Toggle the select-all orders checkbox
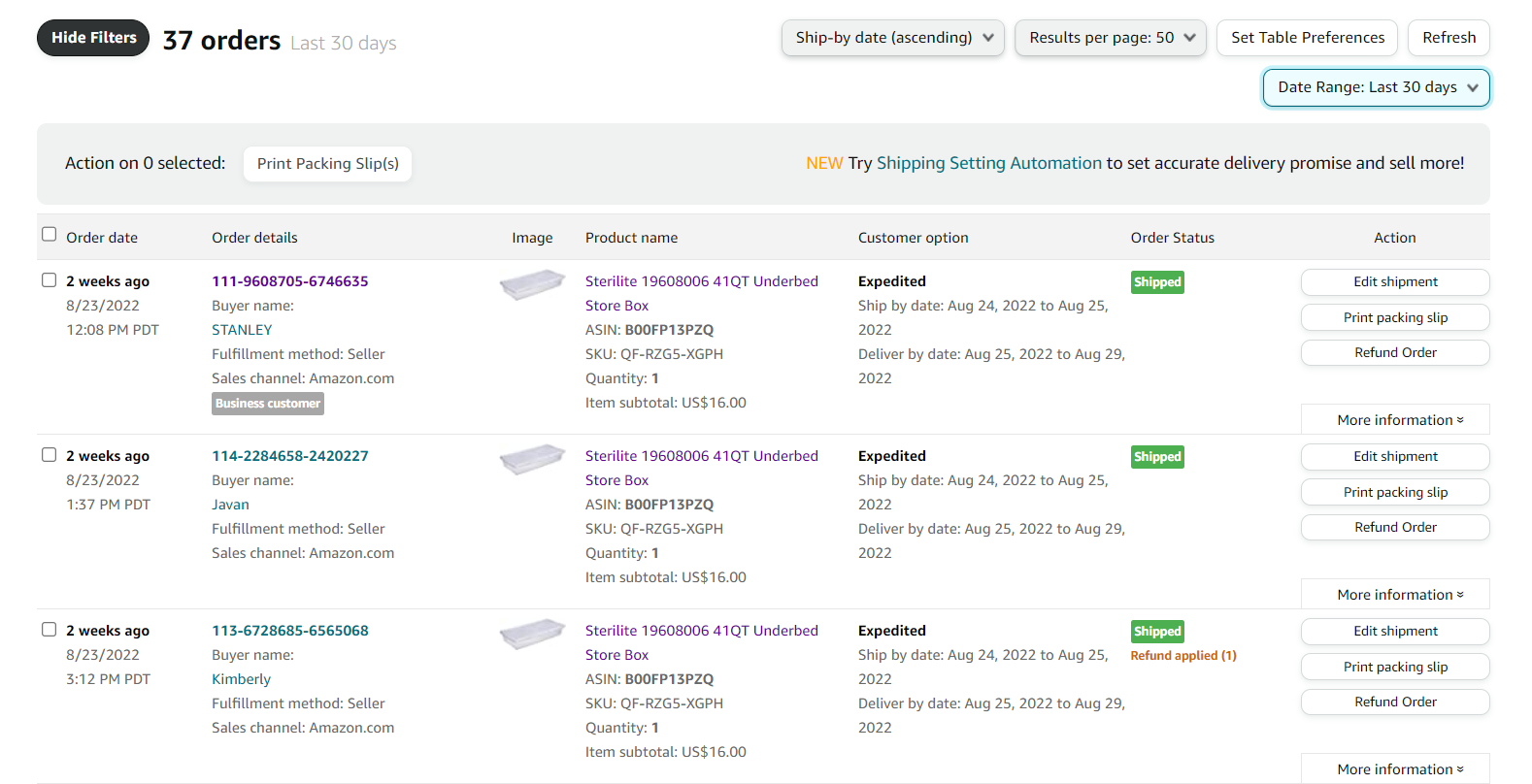Screen dimensions: 1532x784 tap(50, 234)
